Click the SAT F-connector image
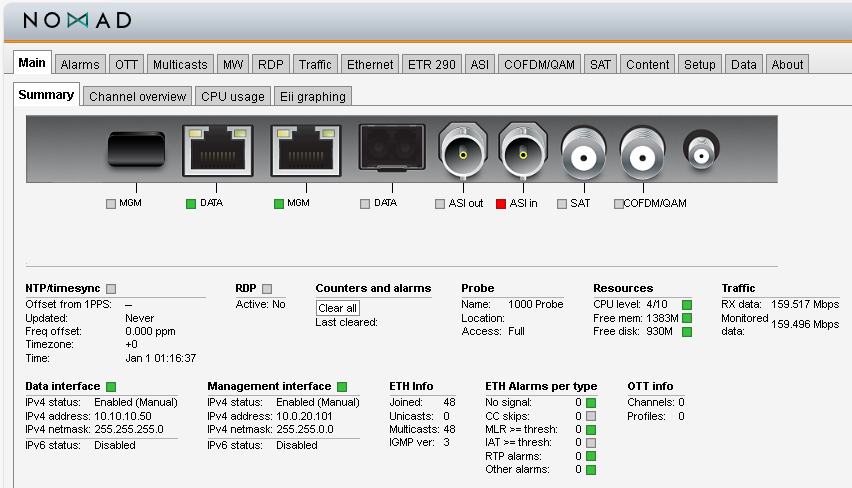Screen dimensions: 852x488 click(584, 154)
